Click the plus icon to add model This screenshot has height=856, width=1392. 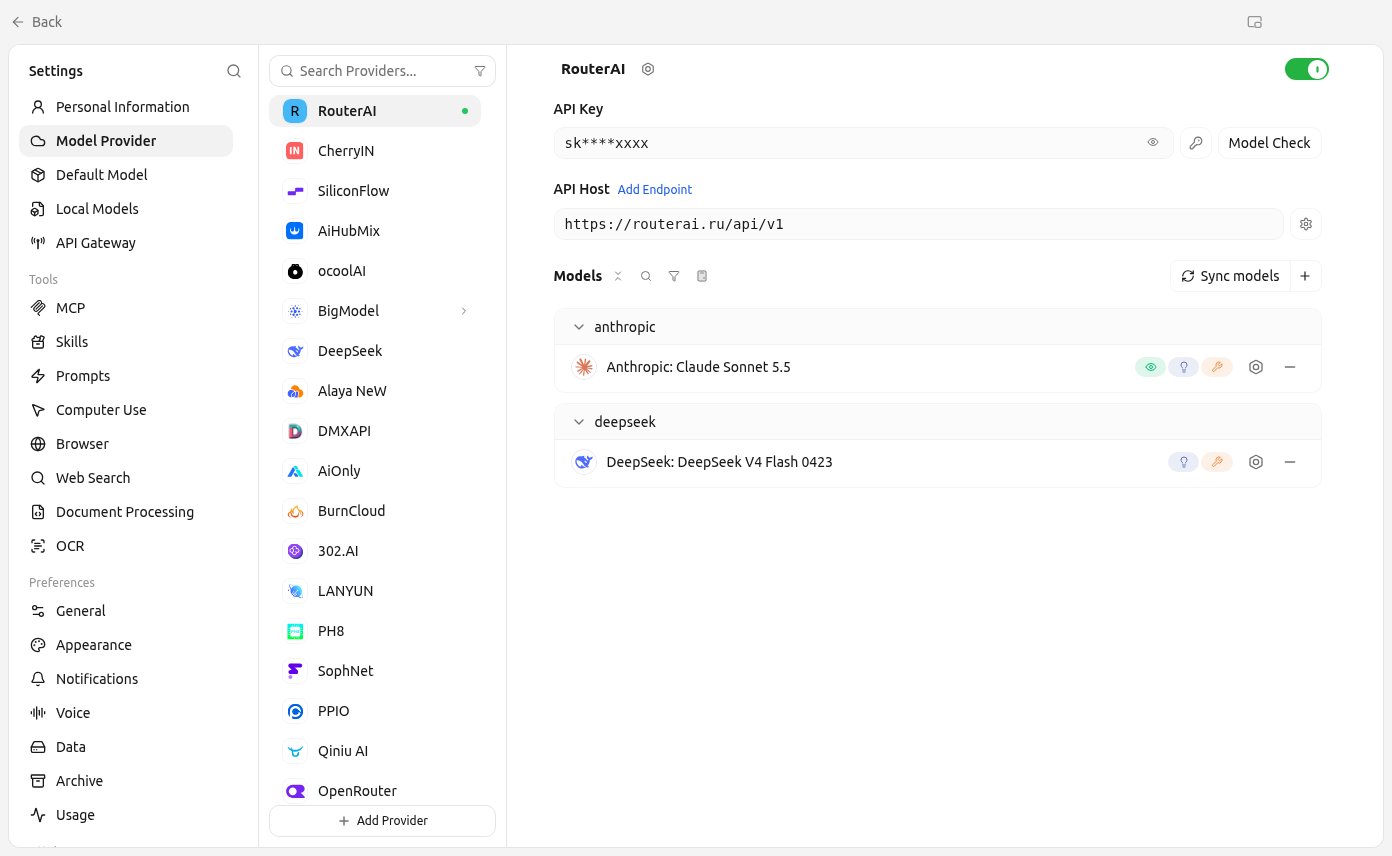1305,276
